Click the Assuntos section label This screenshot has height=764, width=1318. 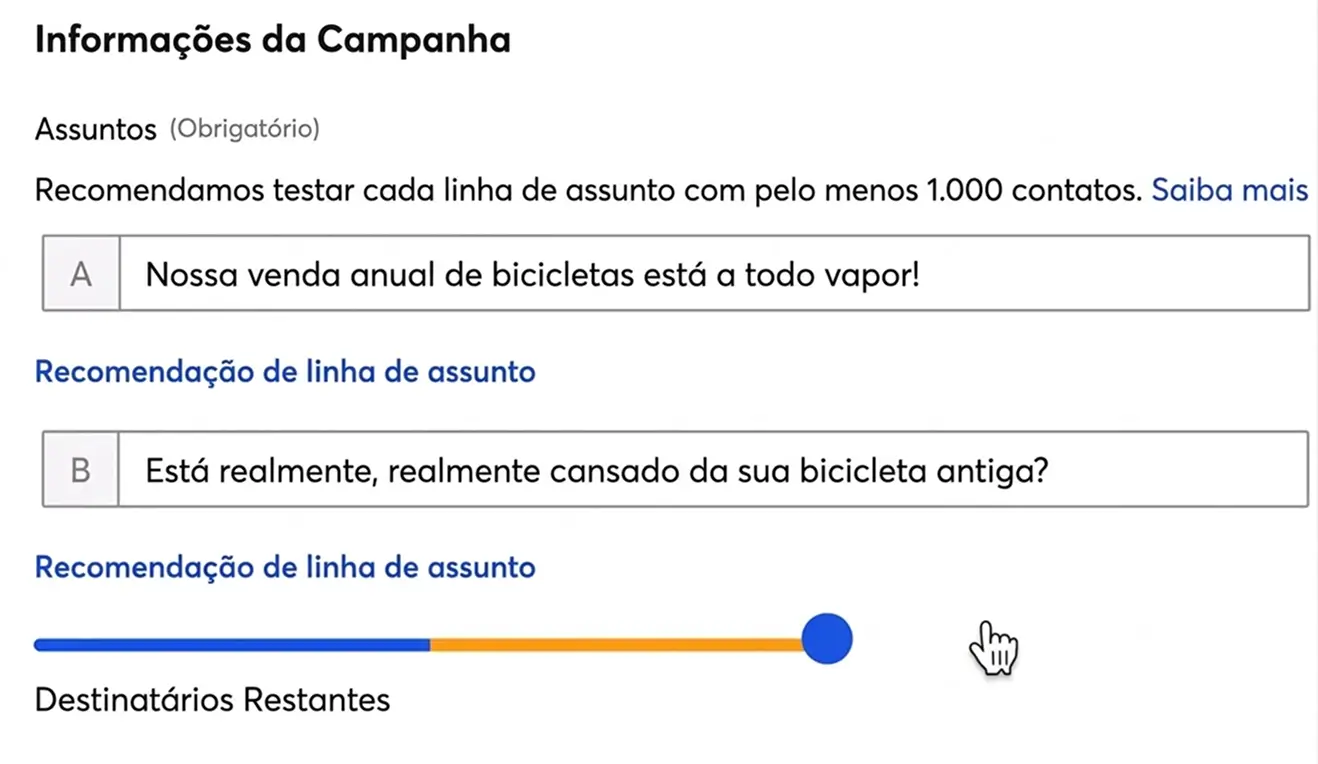(x=95, y=128)
